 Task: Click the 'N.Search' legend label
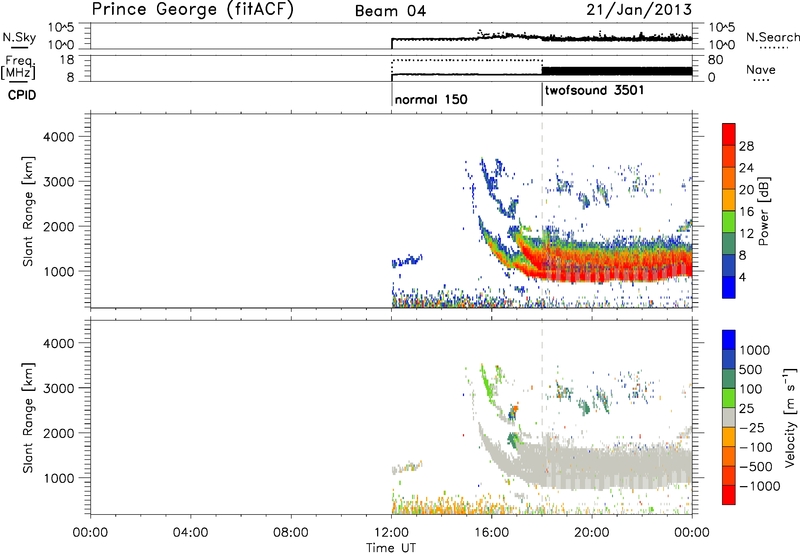(x=772, y=37)
